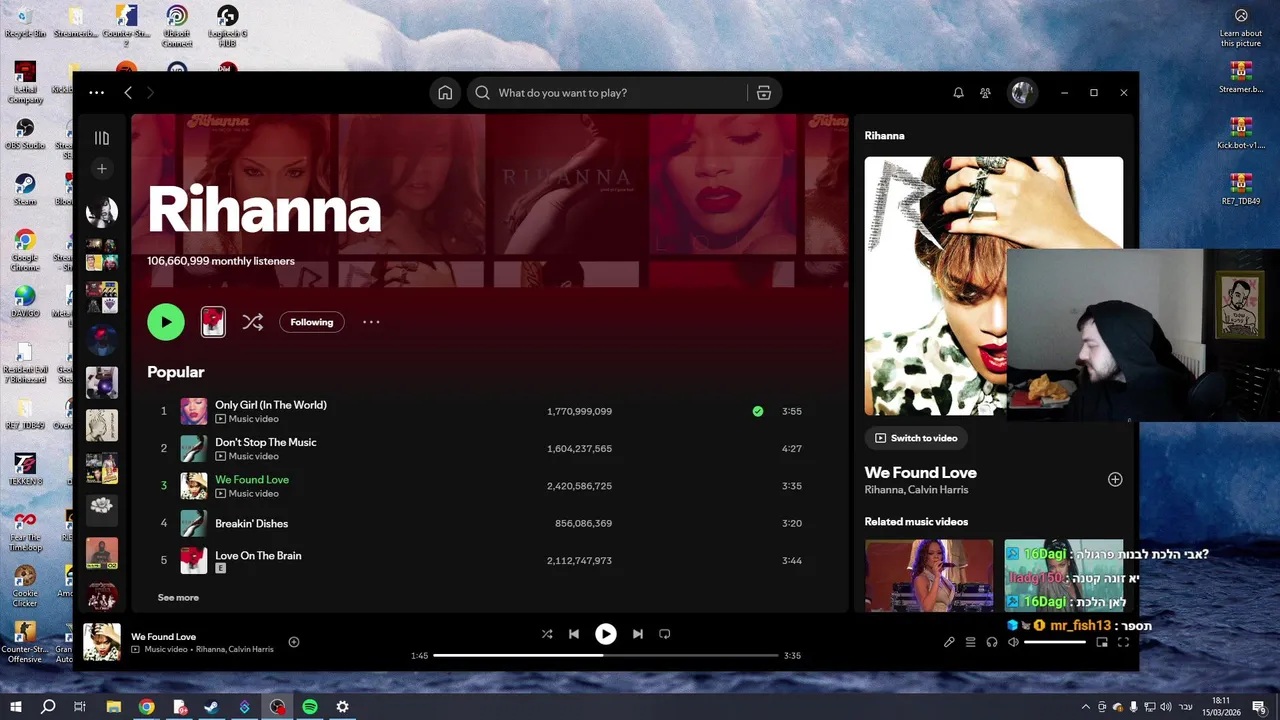Skip to previous track
This screenshot has width=1280, height=720.
pyautogui.click(x=574, y=634)
